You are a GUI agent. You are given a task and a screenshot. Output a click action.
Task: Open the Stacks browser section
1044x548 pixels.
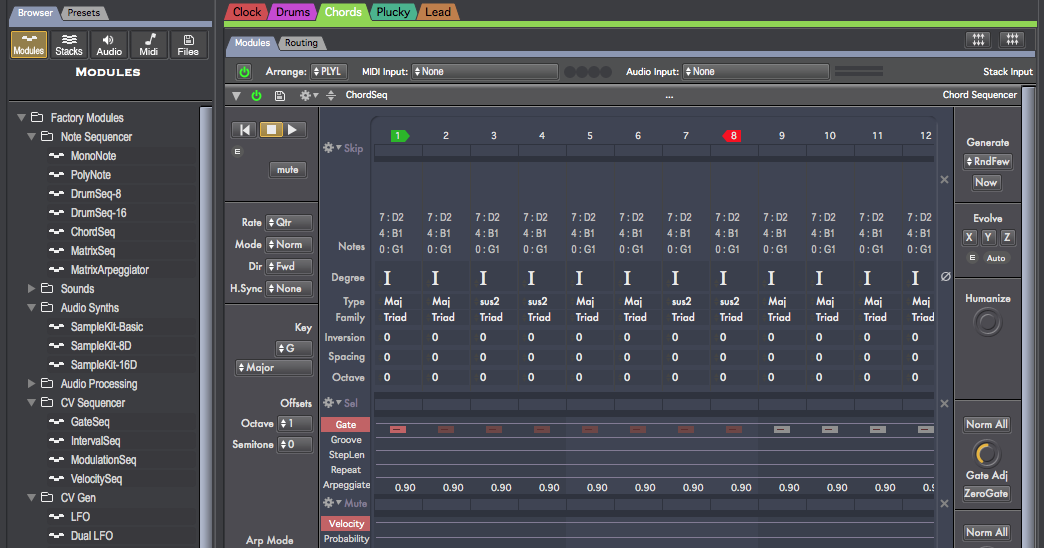point(69,45)
